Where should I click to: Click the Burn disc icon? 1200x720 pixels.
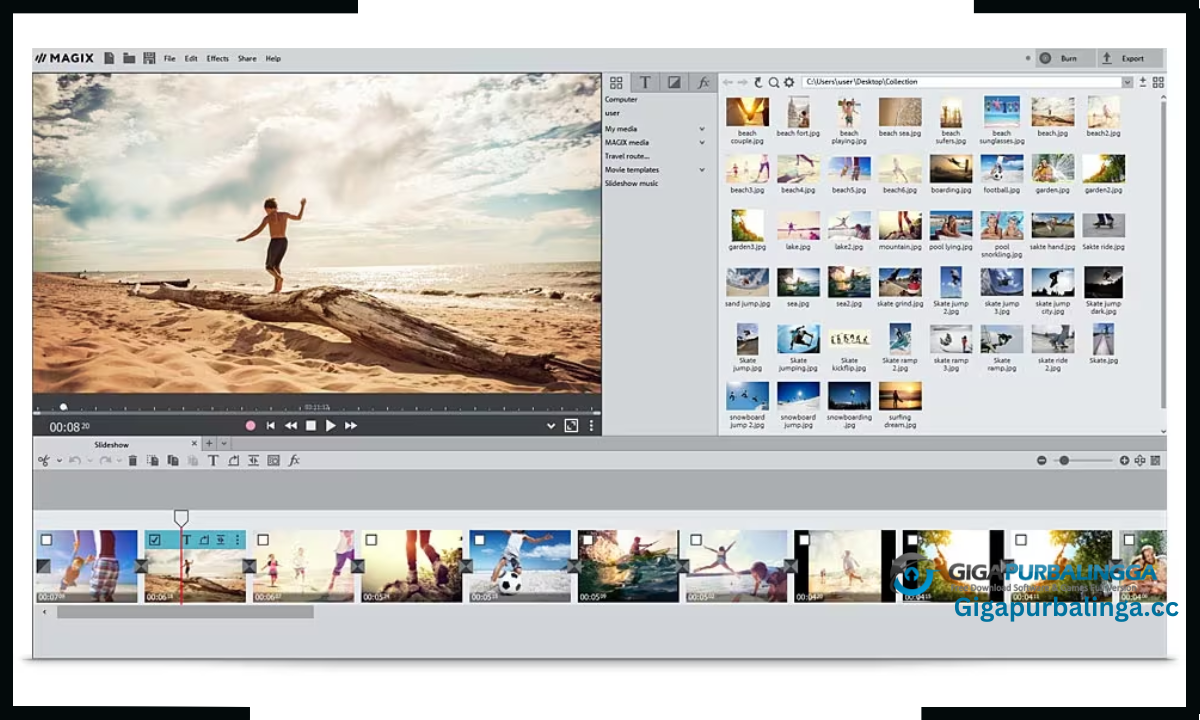click(x=1046, y=58)
